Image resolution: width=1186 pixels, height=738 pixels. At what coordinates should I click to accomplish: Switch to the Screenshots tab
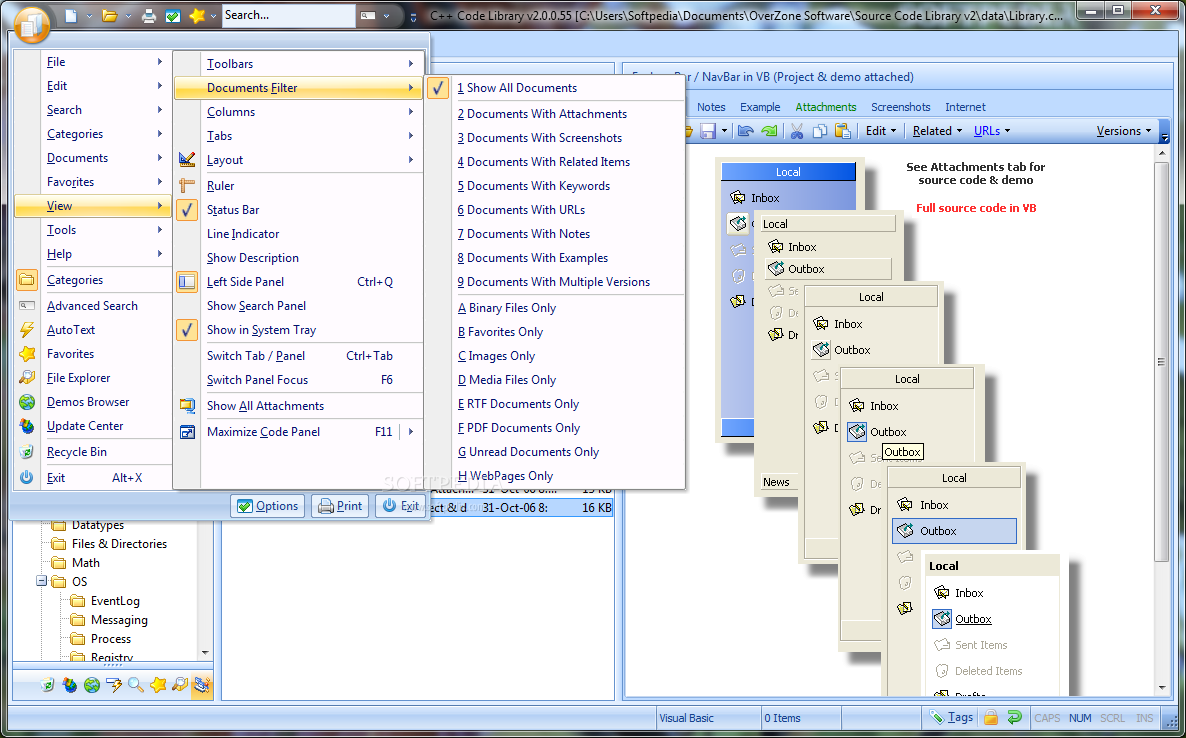(x=900, y=107)
